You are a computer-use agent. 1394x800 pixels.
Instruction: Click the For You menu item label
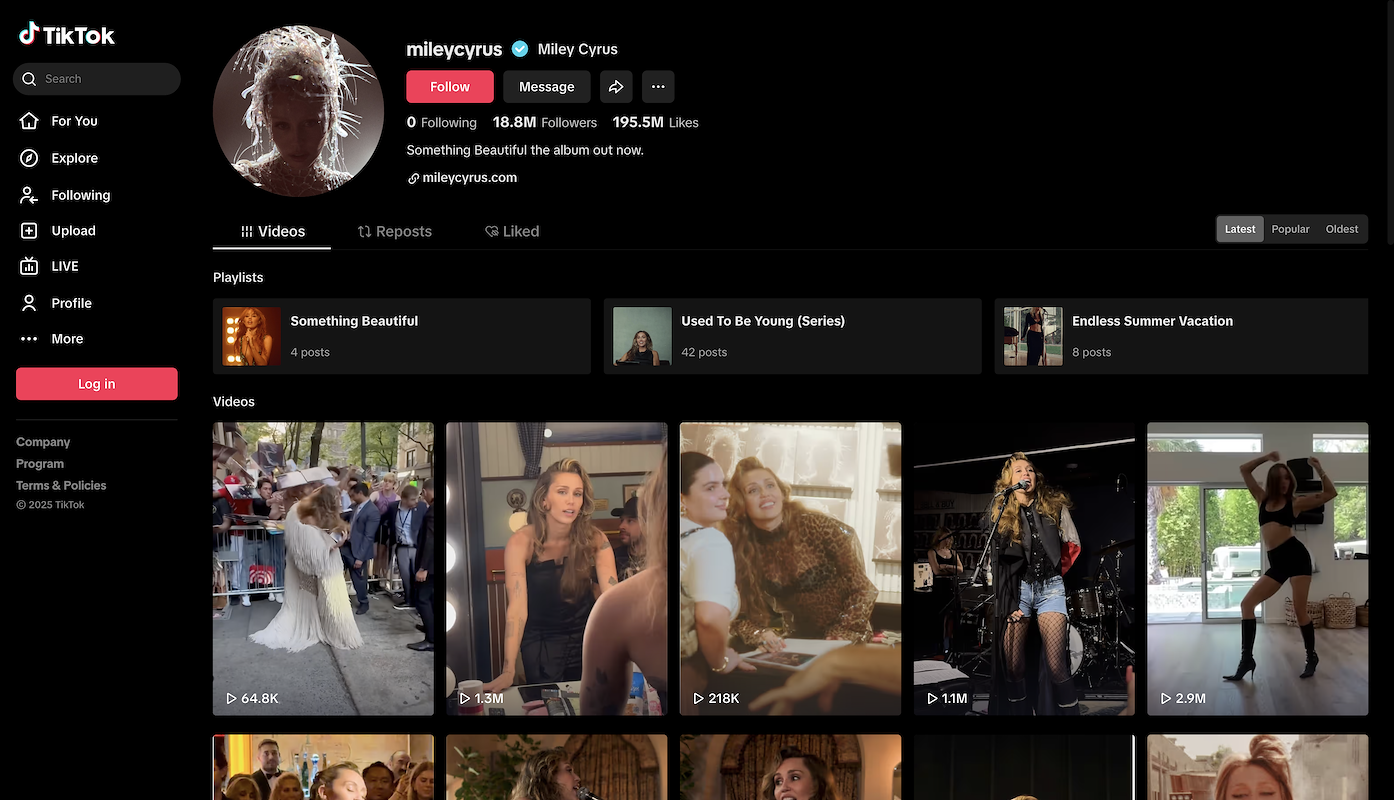(75, 121)
